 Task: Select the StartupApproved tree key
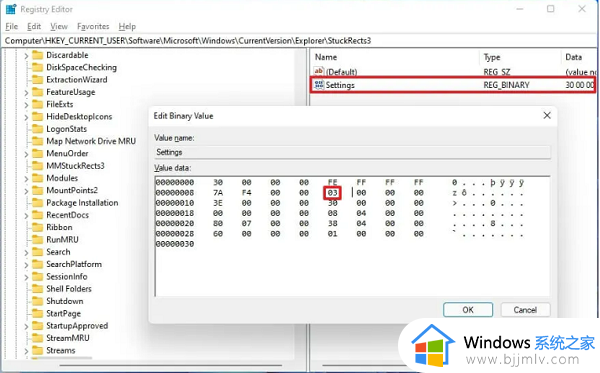[77, 326]
